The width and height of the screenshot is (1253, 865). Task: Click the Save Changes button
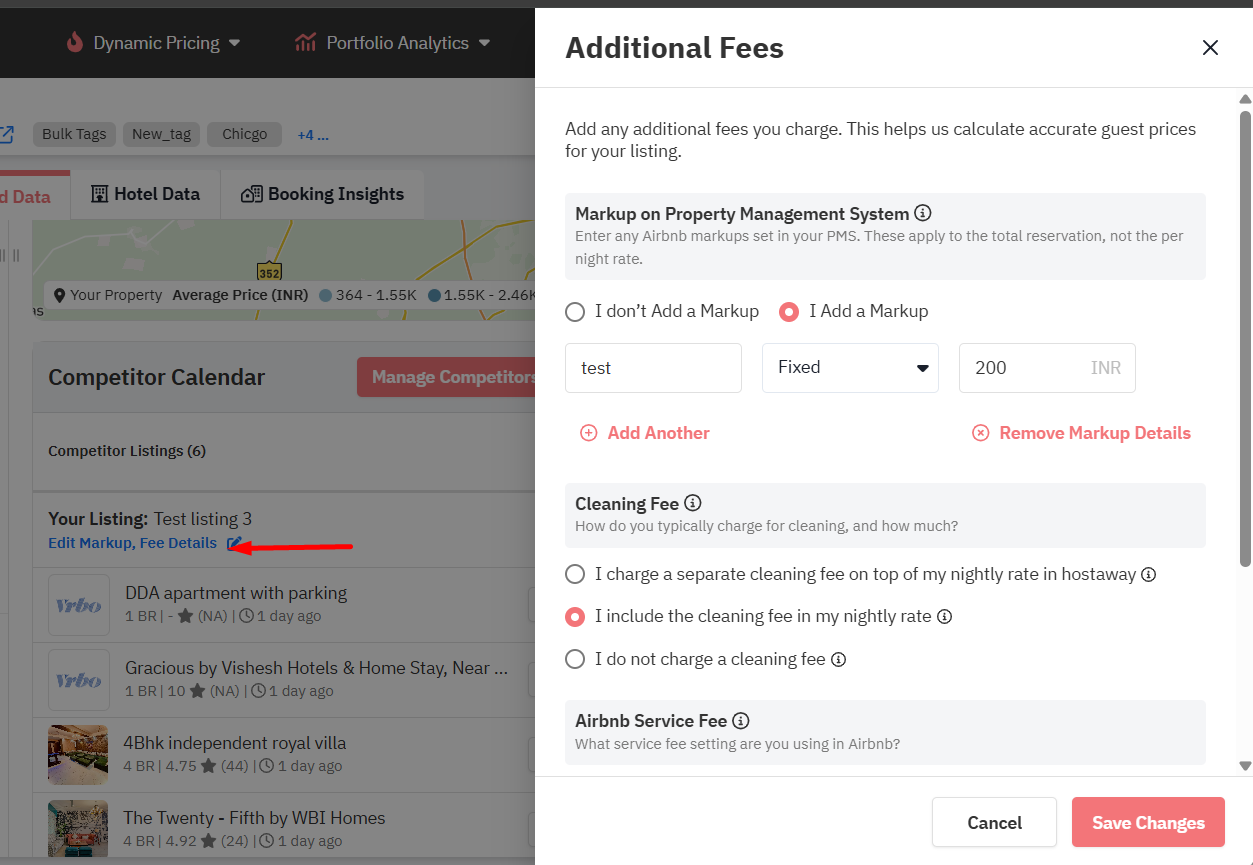click(1148, 823)
